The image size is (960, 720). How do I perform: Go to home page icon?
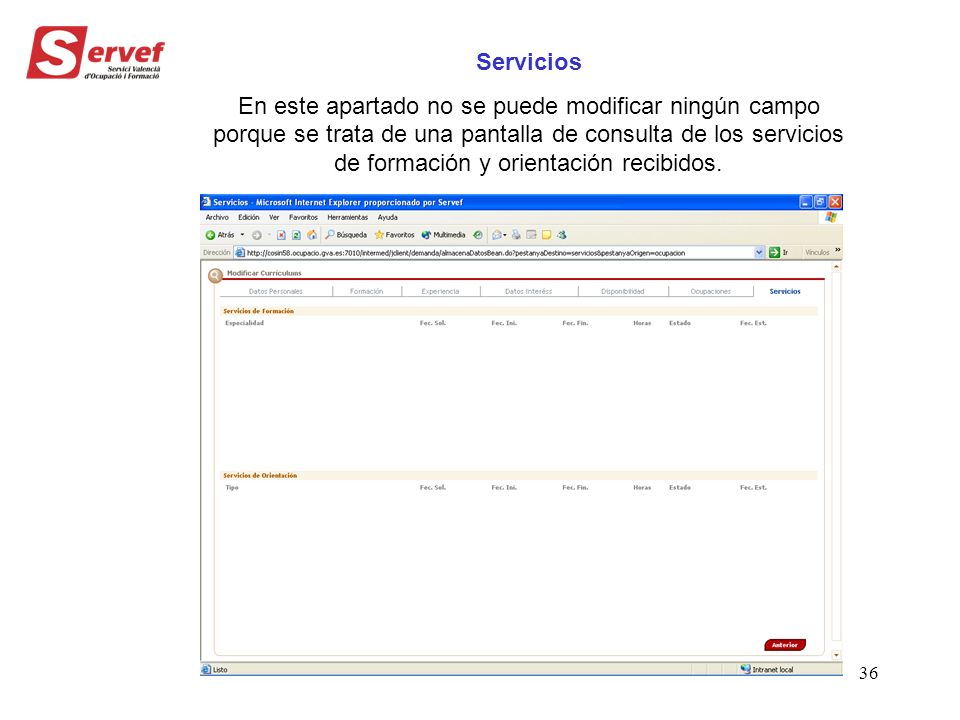312,235
